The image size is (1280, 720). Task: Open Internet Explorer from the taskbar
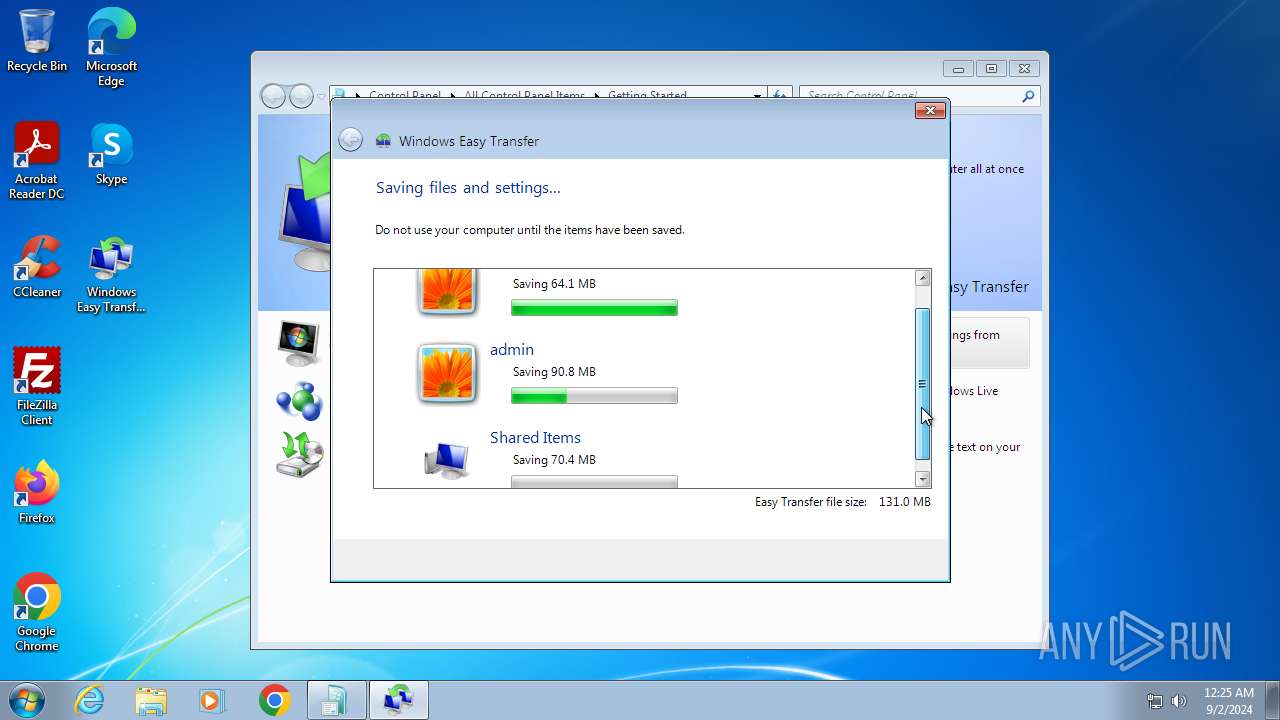click(x=90, y=700)
